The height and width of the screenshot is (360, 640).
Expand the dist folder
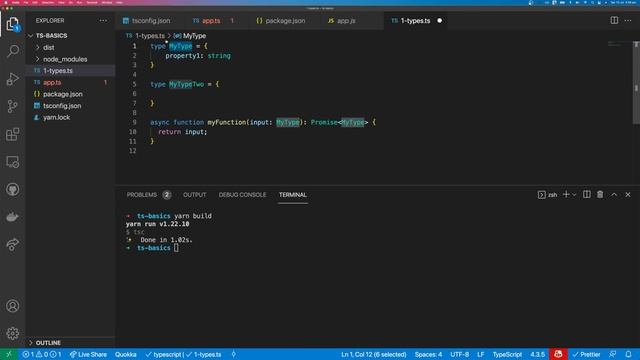(x=70, y=47)
